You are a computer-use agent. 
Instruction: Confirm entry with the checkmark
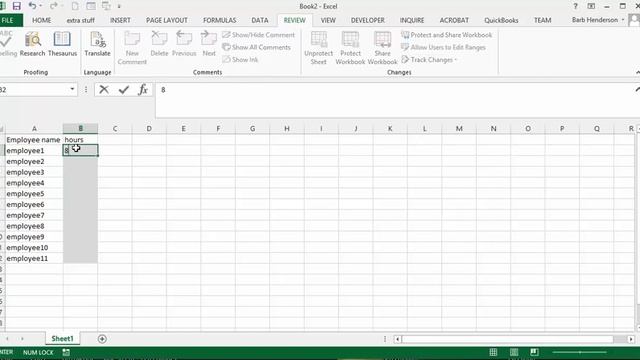coord(124,89)
